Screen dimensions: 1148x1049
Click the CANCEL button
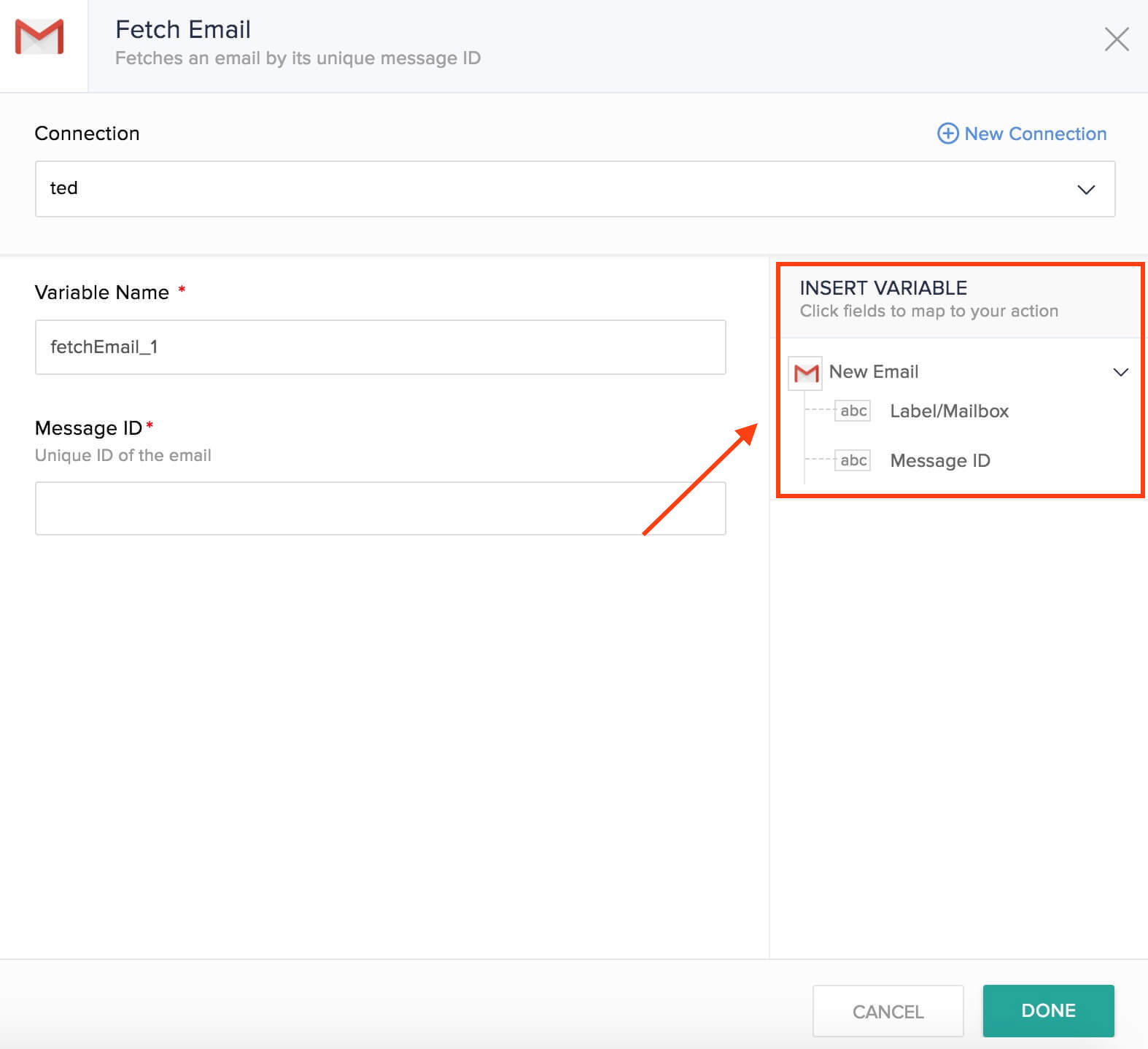pos(888,1011)
